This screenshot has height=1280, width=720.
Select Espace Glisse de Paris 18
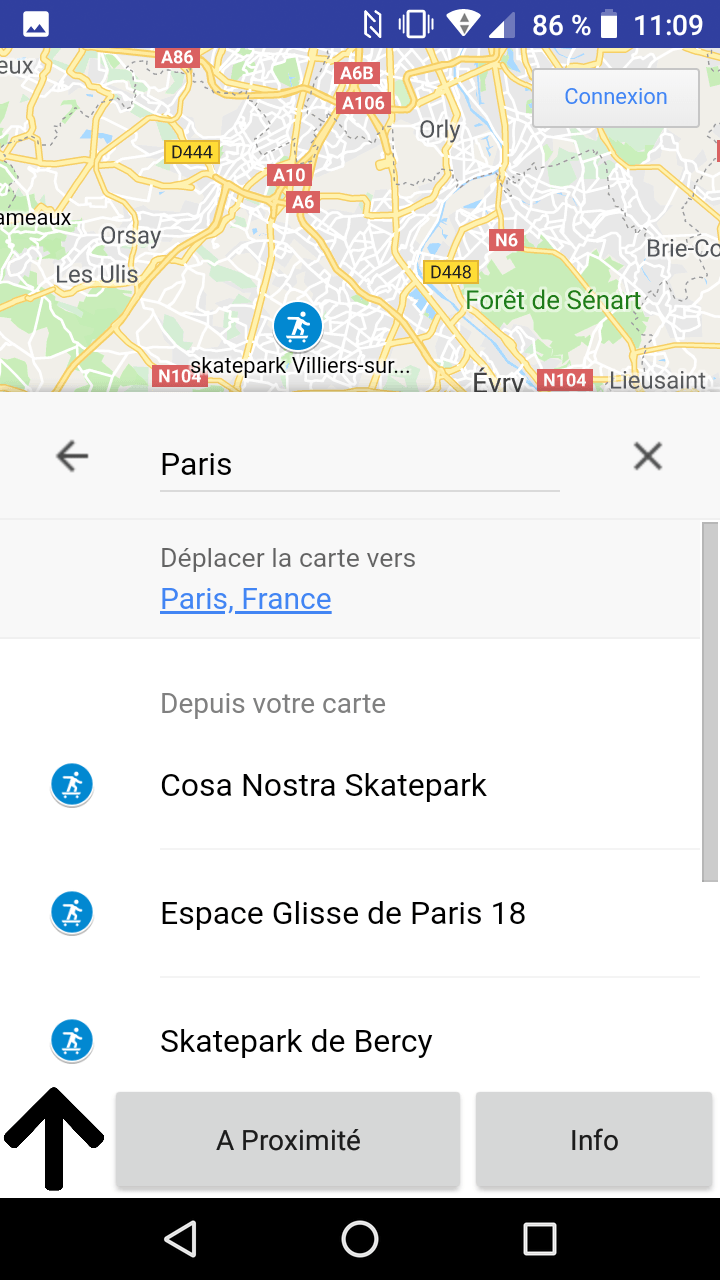coord(343,913)
